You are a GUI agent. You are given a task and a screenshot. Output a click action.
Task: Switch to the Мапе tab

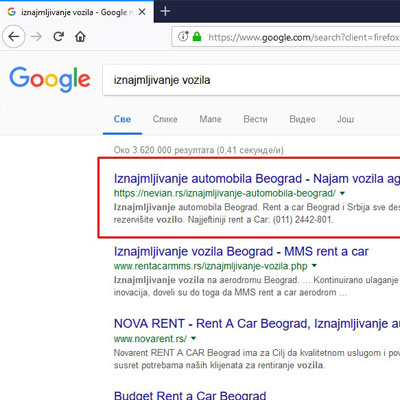pyautogui.click(x=210, y=119)
